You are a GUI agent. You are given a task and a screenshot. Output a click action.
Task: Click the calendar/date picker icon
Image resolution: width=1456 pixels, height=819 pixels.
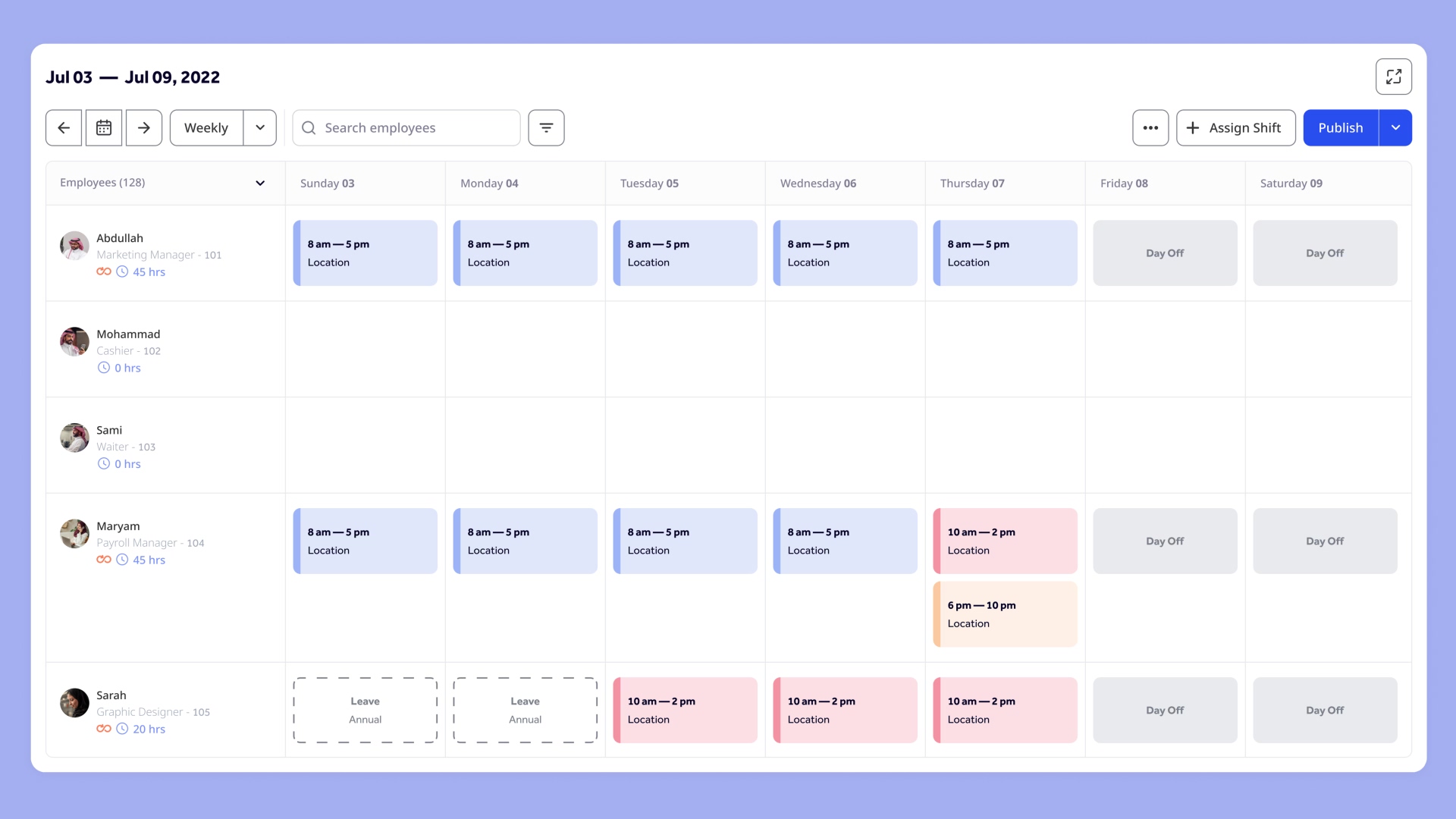pos(103,127)
